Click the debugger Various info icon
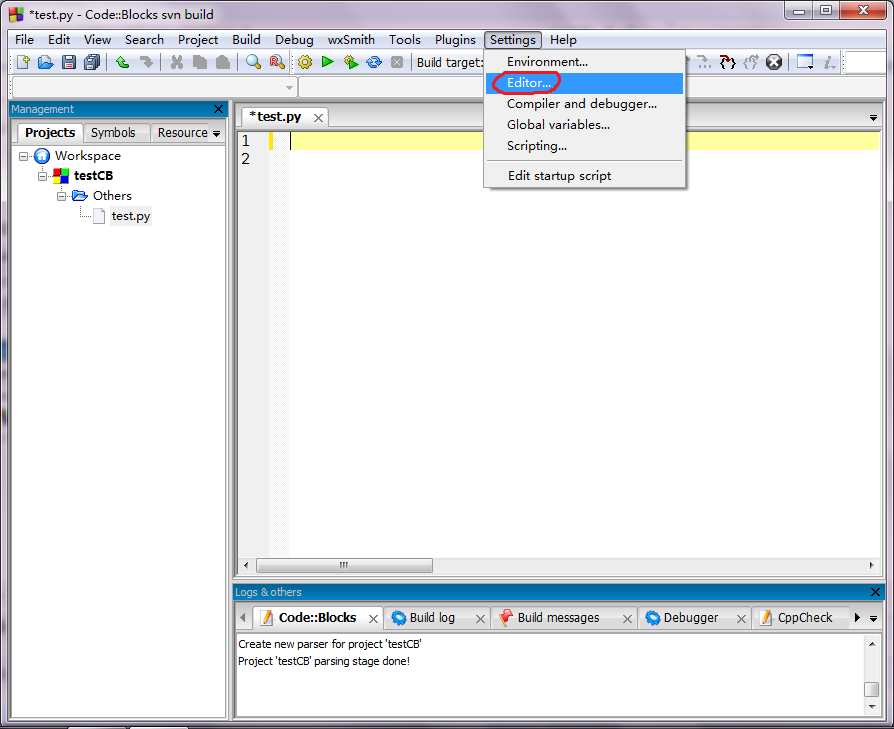 click(x=829, y=62)
